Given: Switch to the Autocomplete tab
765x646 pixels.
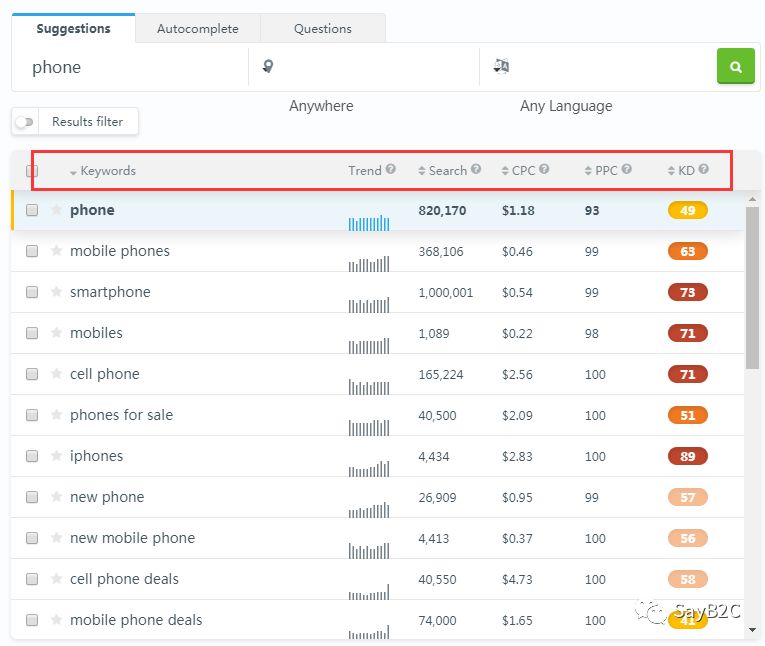Looking at the screenshot, I should pyautogui.click(x=198, y=29).
